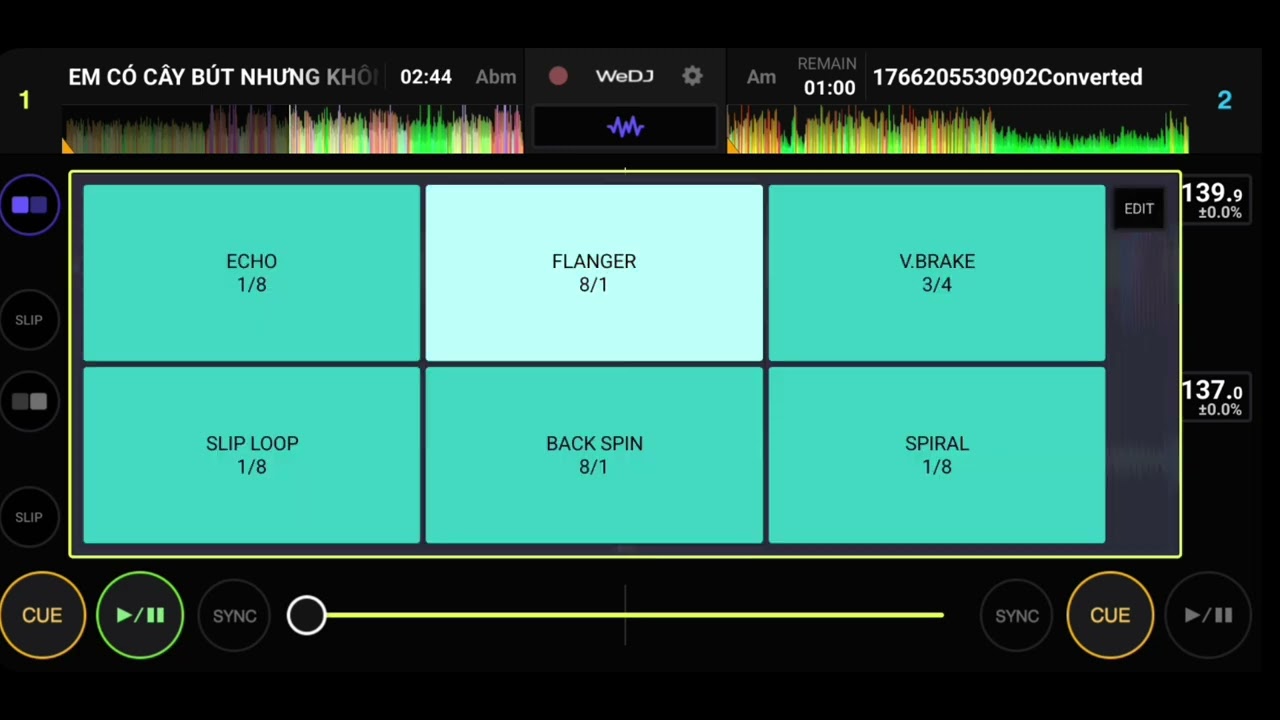This screenshot has width=1280, height=720.
Task: Click deck 1 time display 02:44
Action: tap(426, 77)
